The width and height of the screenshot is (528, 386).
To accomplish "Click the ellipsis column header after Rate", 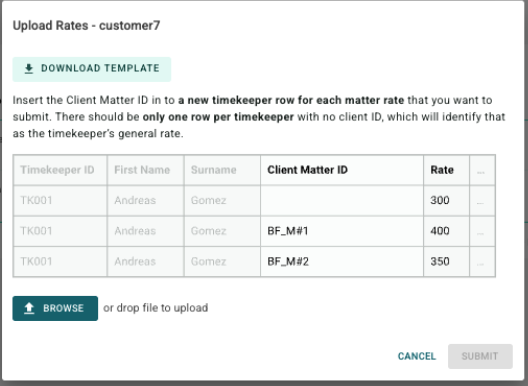I will pyautogui.click(x=482, y=170).
